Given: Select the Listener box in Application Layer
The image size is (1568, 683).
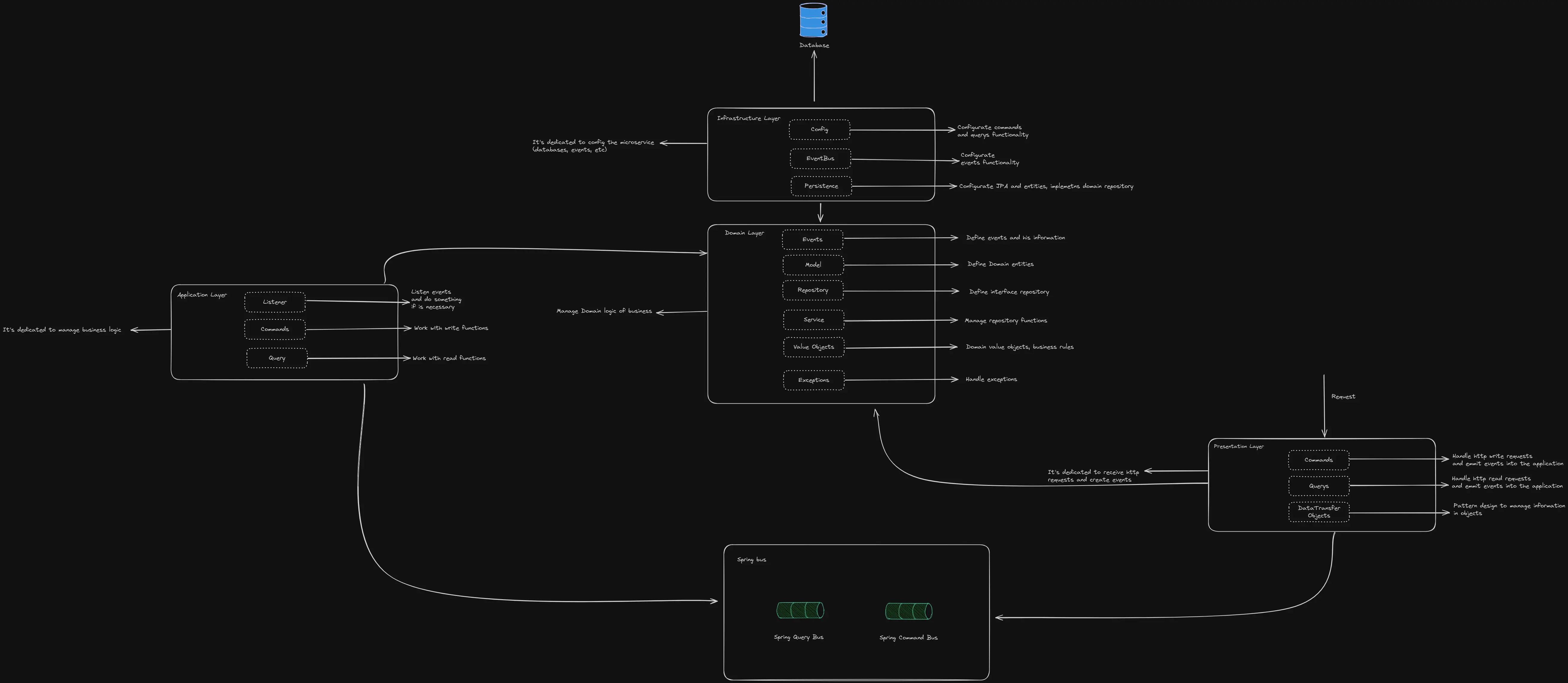Looking at the screenshot, I should click(x=275, y=302).
